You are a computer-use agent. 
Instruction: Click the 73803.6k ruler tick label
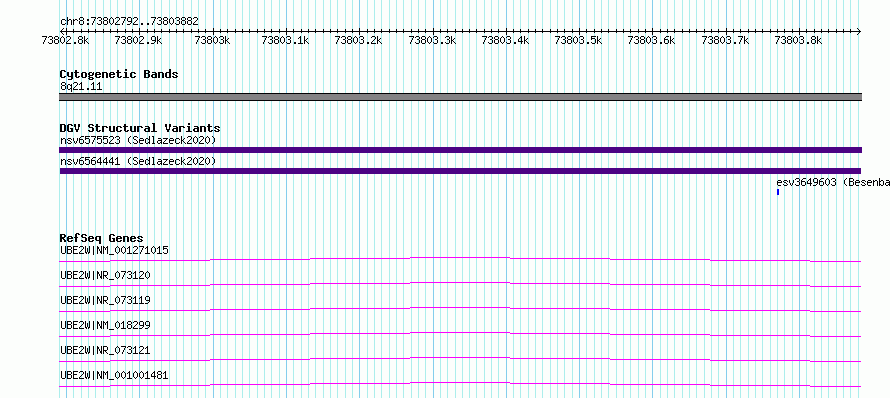(x=652, y=40)
